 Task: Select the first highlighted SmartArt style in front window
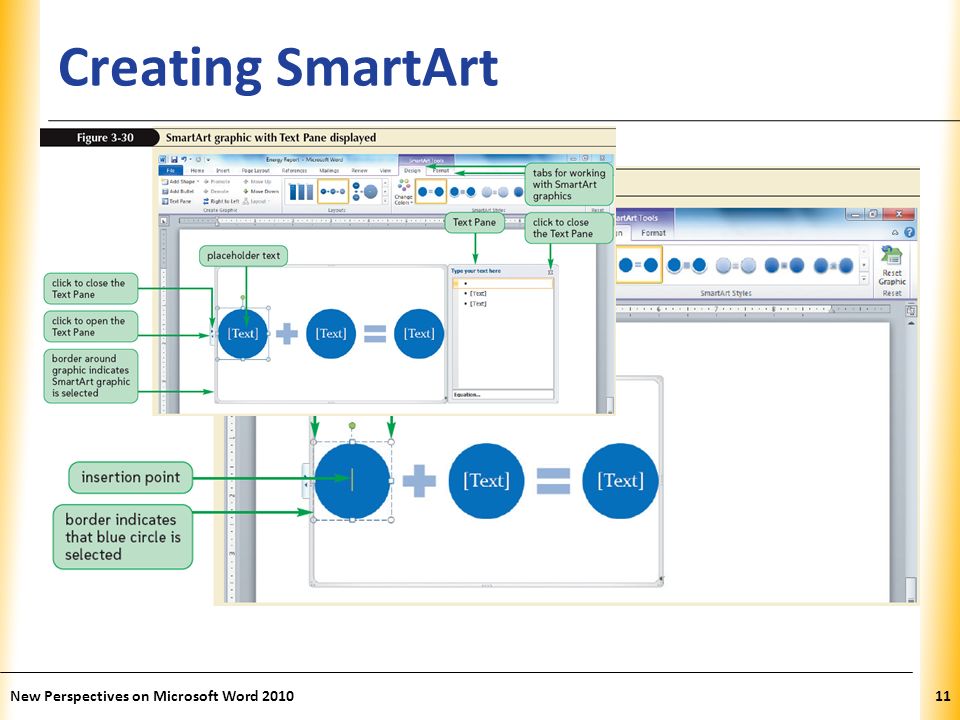pos(431,192)
